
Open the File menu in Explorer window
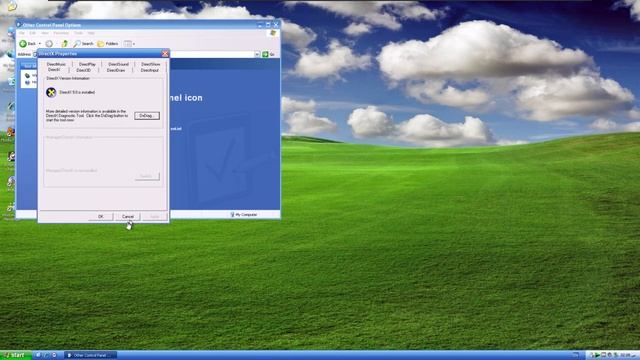click(x=21, y=33)
